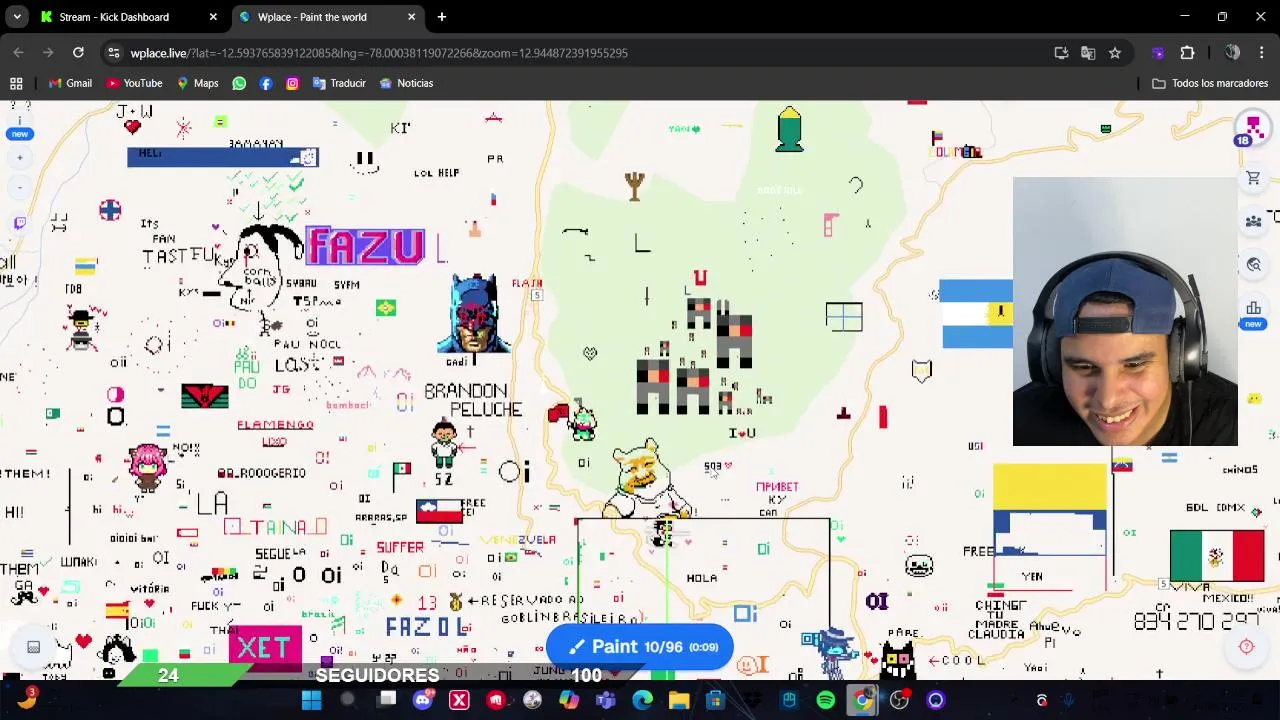Open the map explore search icon
This screenshot has height=720, width=1280.
(x=1253, y=265)
